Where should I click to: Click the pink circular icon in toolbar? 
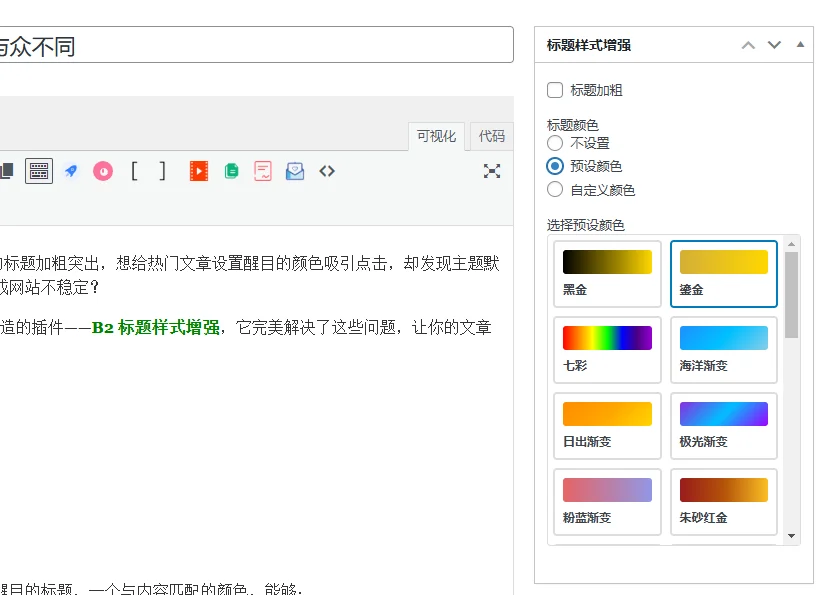[103, 171]
